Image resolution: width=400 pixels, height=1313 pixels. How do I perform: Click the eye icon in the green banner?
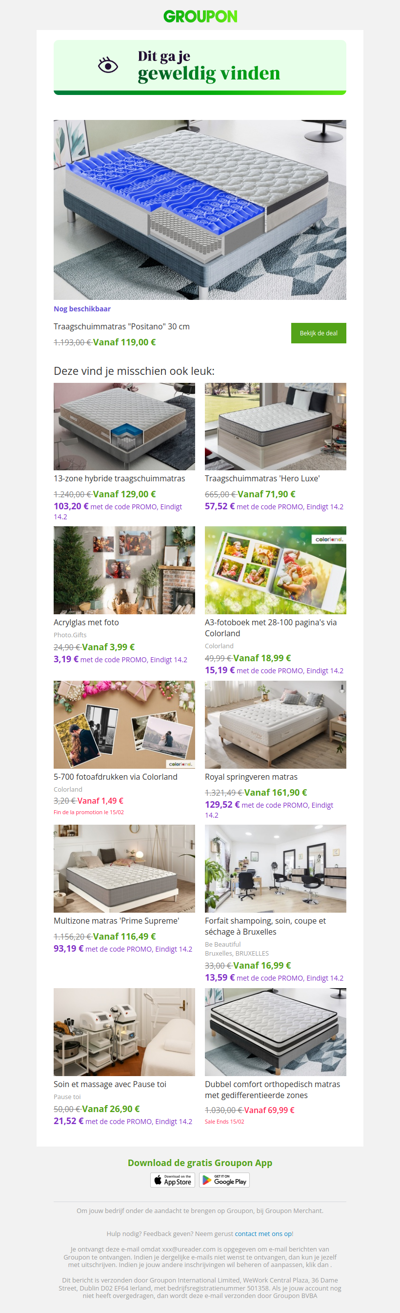108,66
